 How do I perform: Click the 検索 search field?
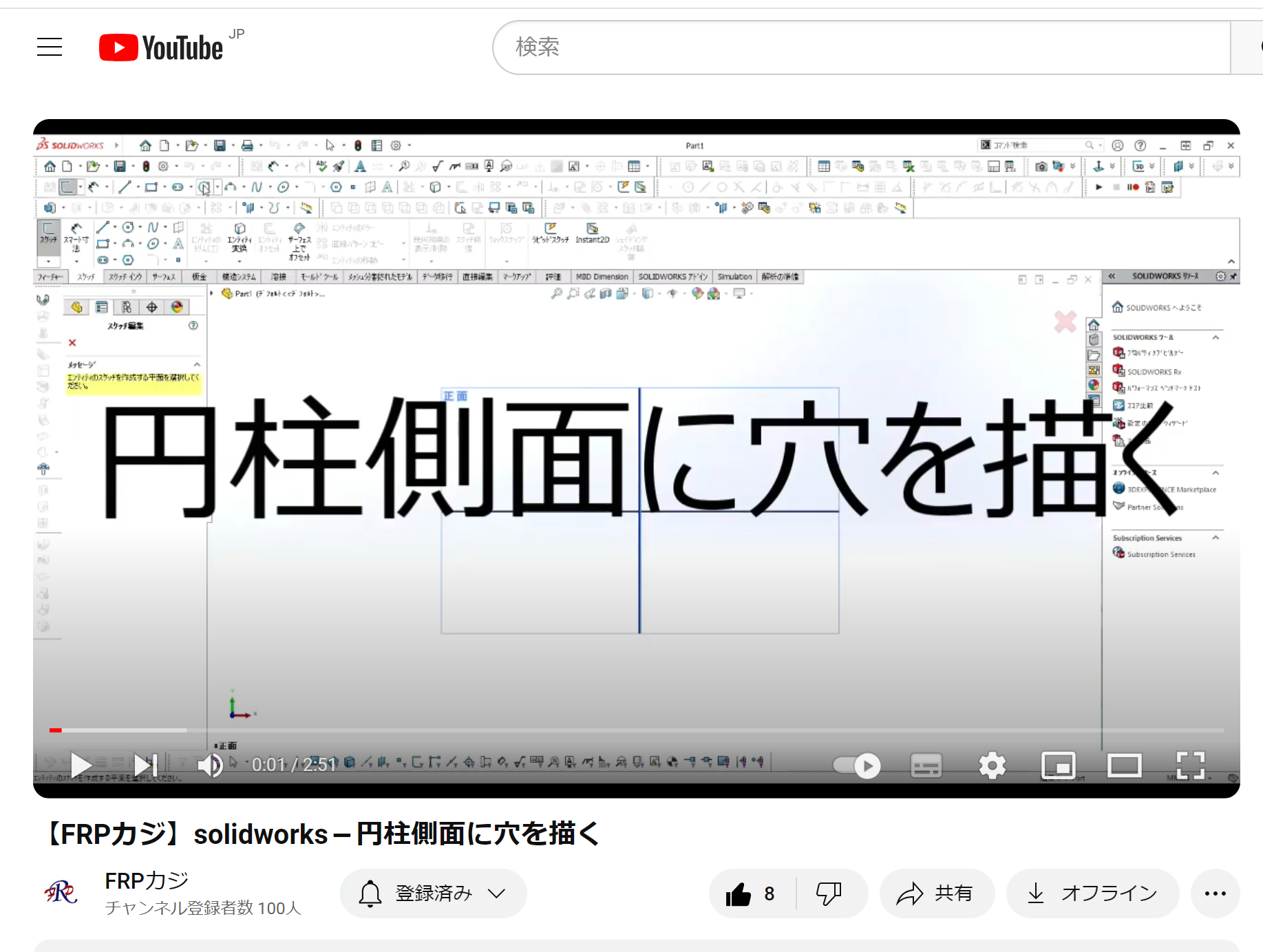[x=860, y=47]
